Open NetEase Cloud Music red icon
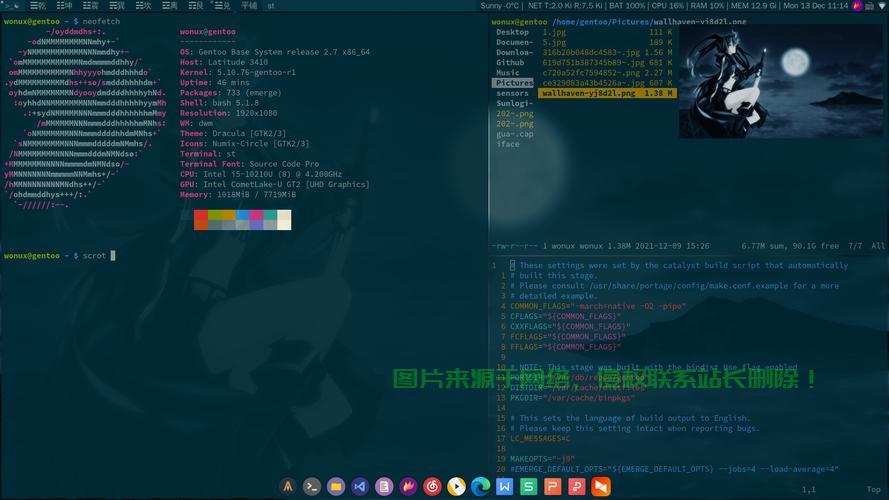Image resolution: width=889 pixels, height=500 pixels. 432,486
